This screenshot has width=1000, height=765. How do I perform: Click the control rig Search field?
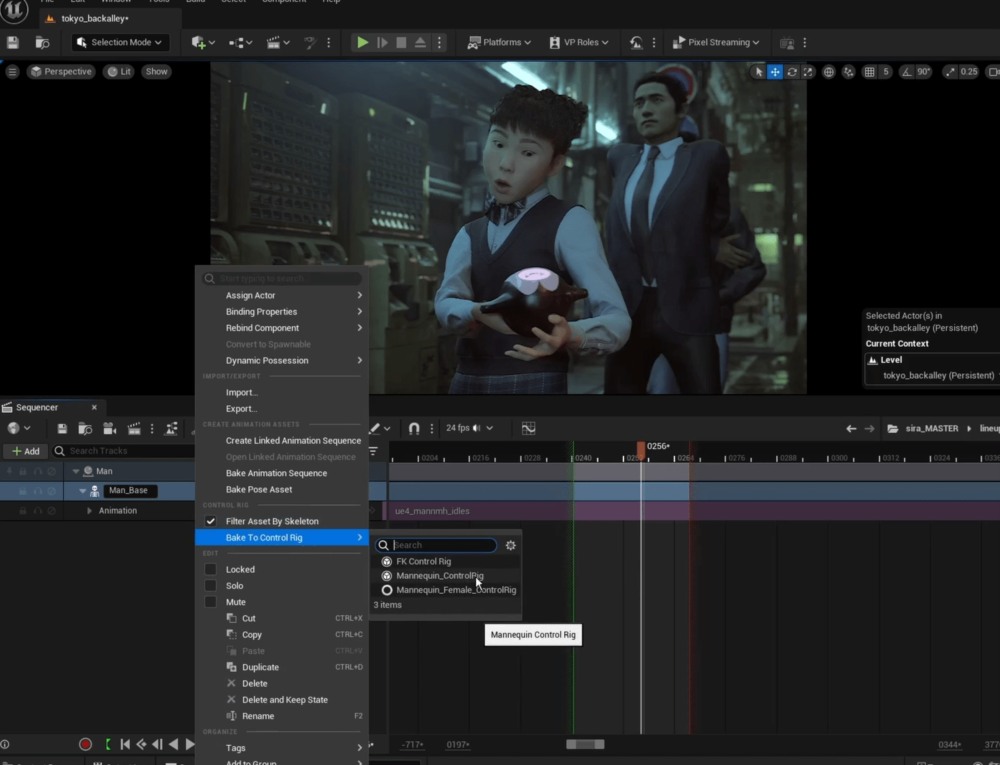point(436,545)
